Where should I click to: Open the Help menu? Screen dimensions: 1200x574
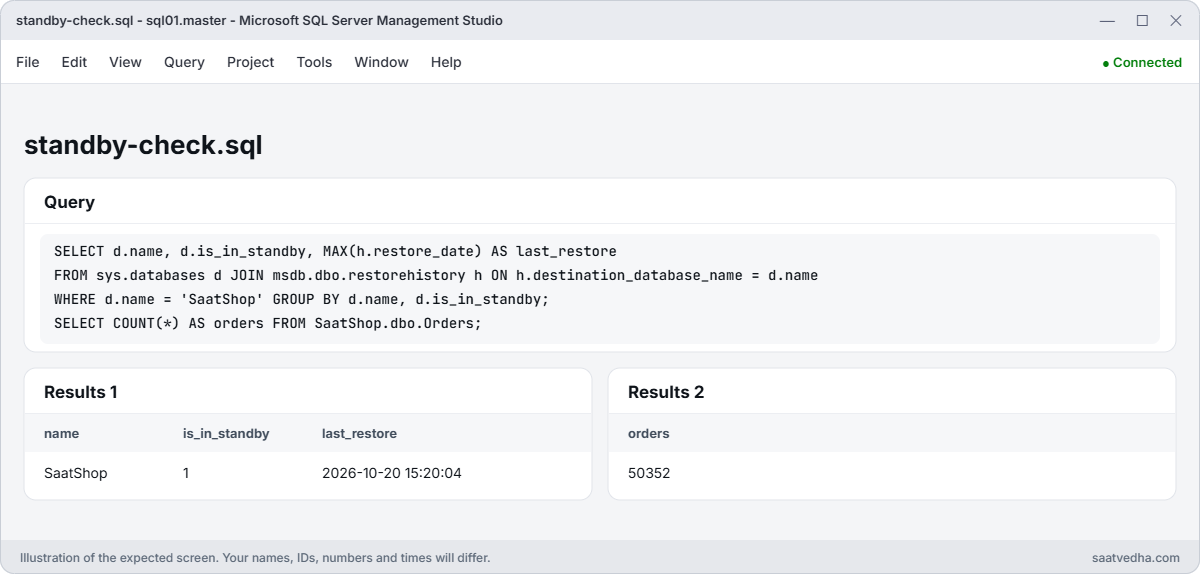[446, 62]
